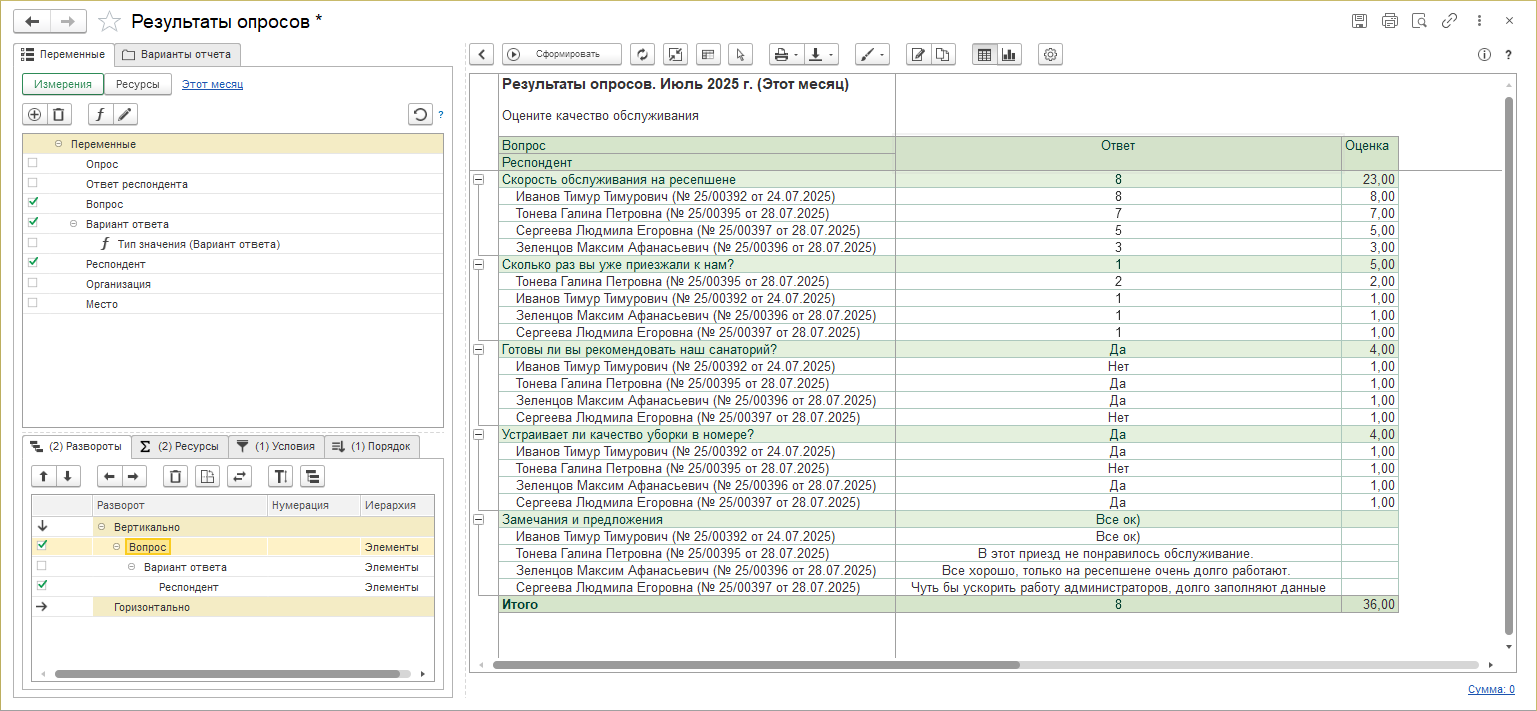
Task: Select the Ресурсы toggle button
Action: [138, 85]
